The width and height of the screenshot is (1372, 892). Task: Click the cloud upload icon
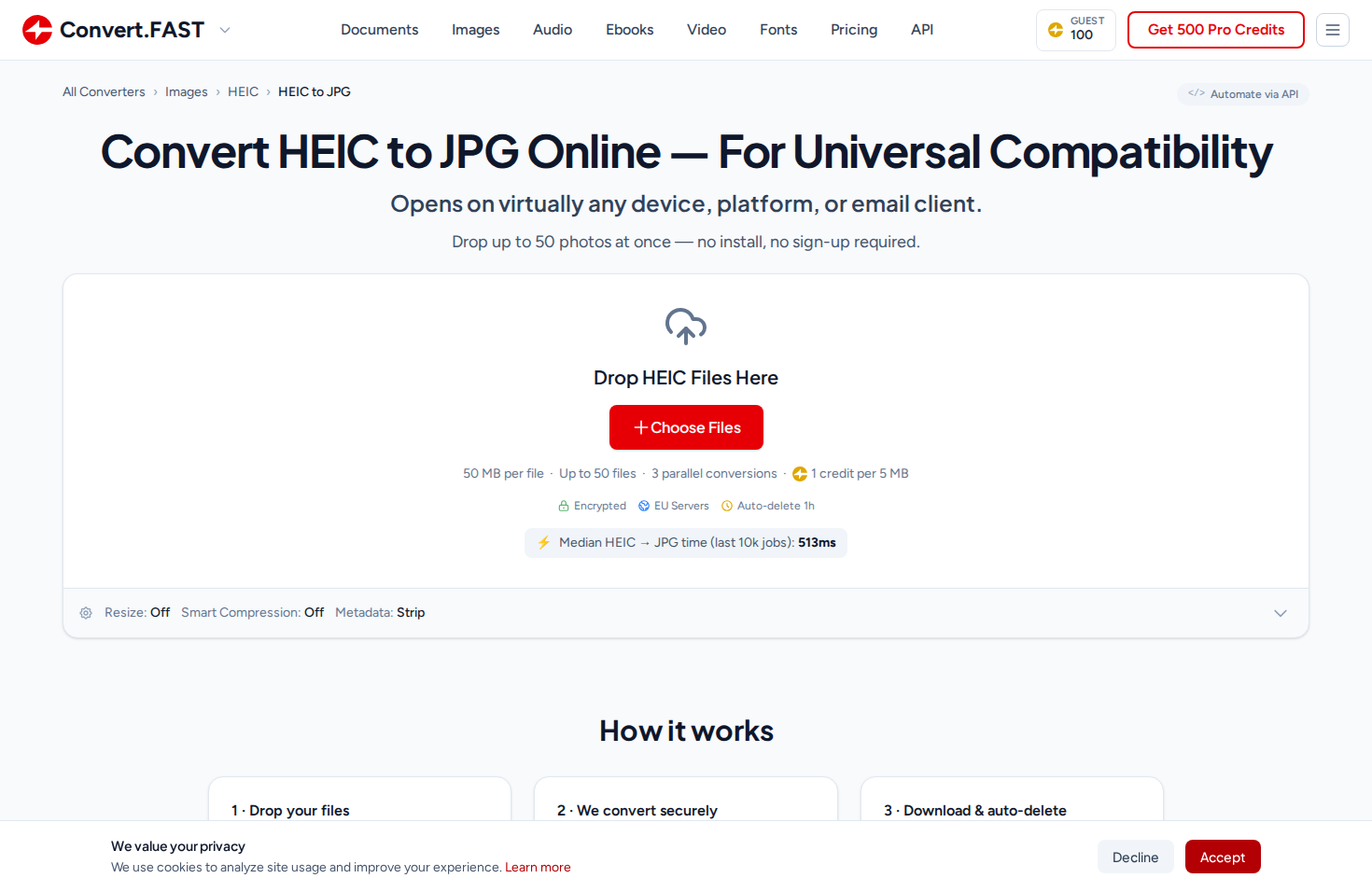tap(686, 327)
